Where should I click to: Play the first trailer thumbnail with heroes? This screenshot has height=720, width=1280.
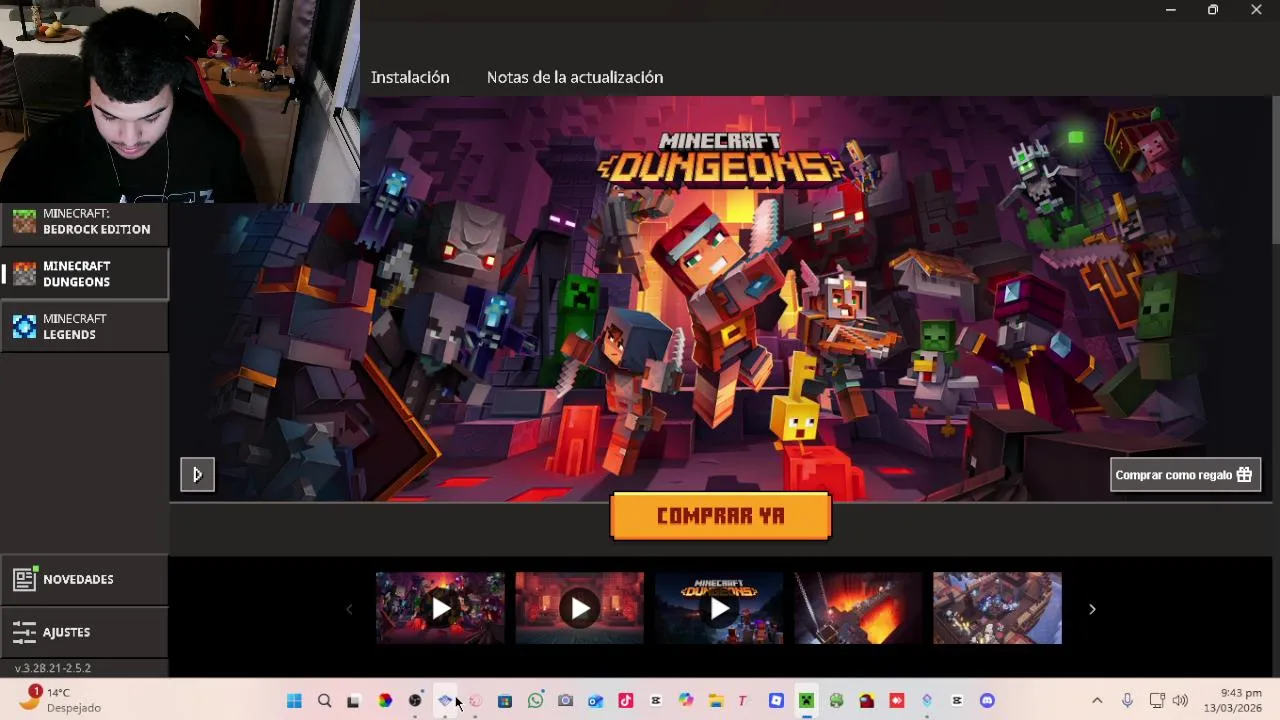[440, 608]
